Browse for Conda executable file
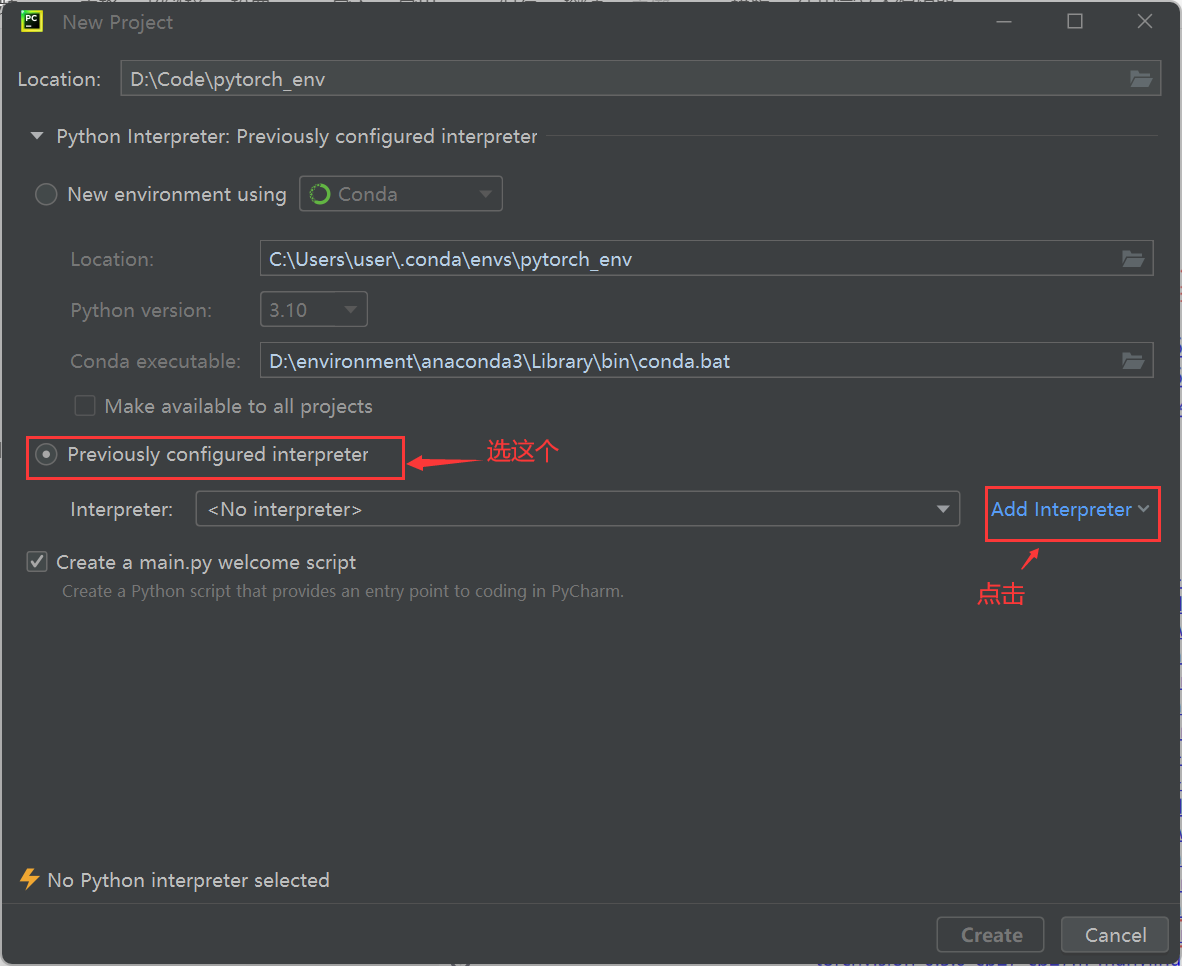This screenshot has width=1182, height=966. click(x=1133, y=361)
